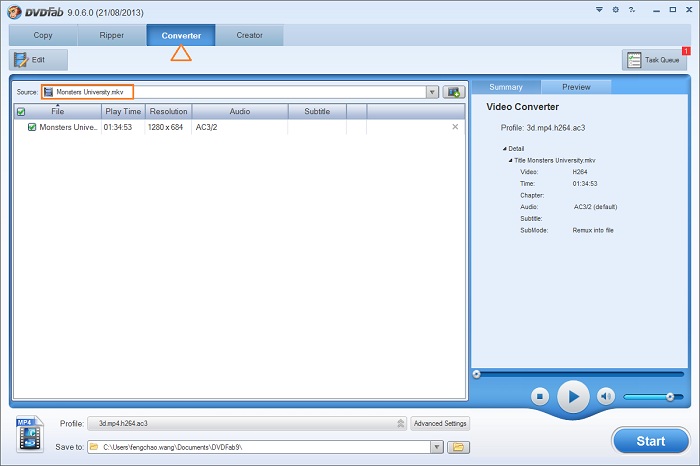Select the Remux into file value

pos(593,230)
